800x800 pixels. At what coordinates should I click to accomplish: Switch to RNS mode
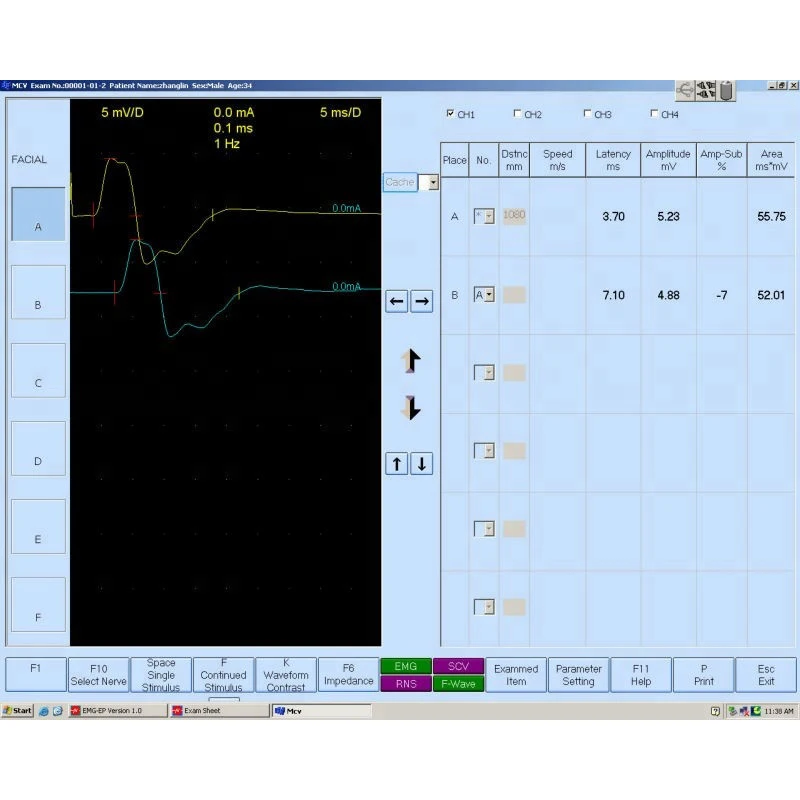pyautogui.click(x=406, y=684)
